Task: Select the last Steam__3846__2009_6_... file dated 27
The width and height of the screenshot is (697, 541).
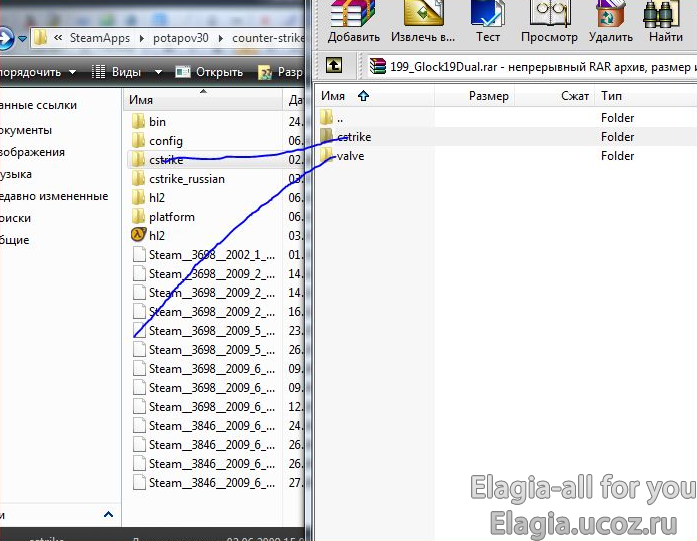Action: (x=212, y=483)
